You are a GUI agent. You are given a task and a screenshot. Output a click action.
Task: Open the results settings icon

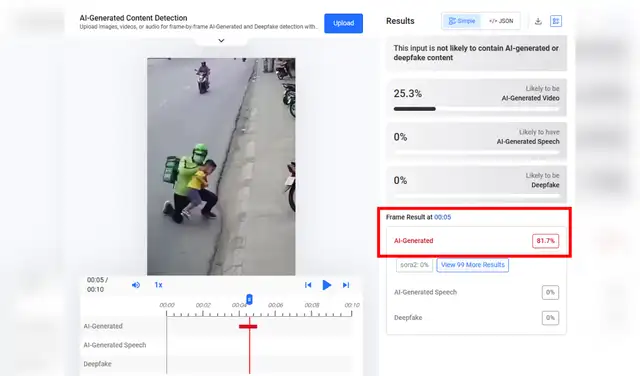[x=556, y=21]
